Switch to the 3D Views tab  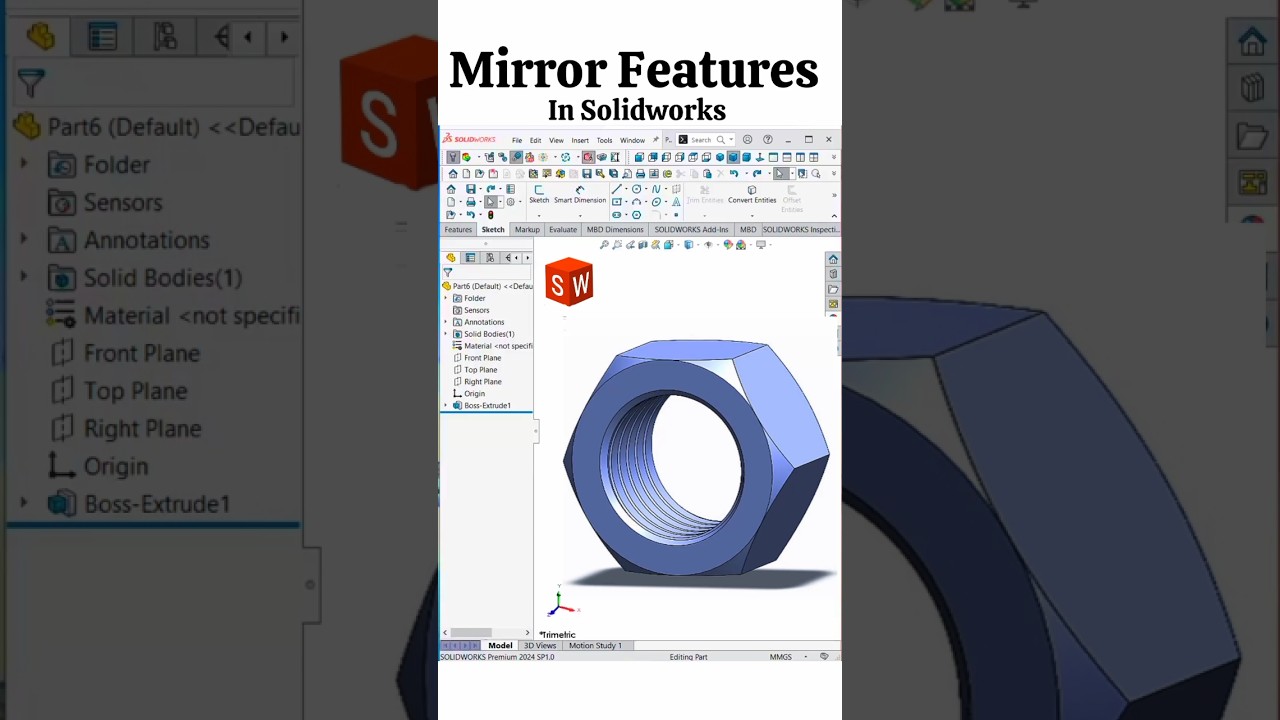pos(540,645)
